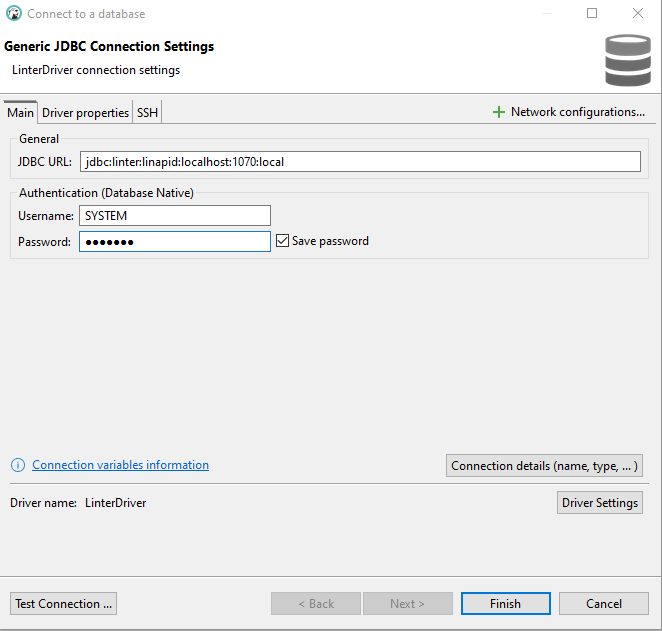The width and height of the screenshot is (662, 631).
Task: Uncheck the Save password checkbox
Action: point(282,241)
